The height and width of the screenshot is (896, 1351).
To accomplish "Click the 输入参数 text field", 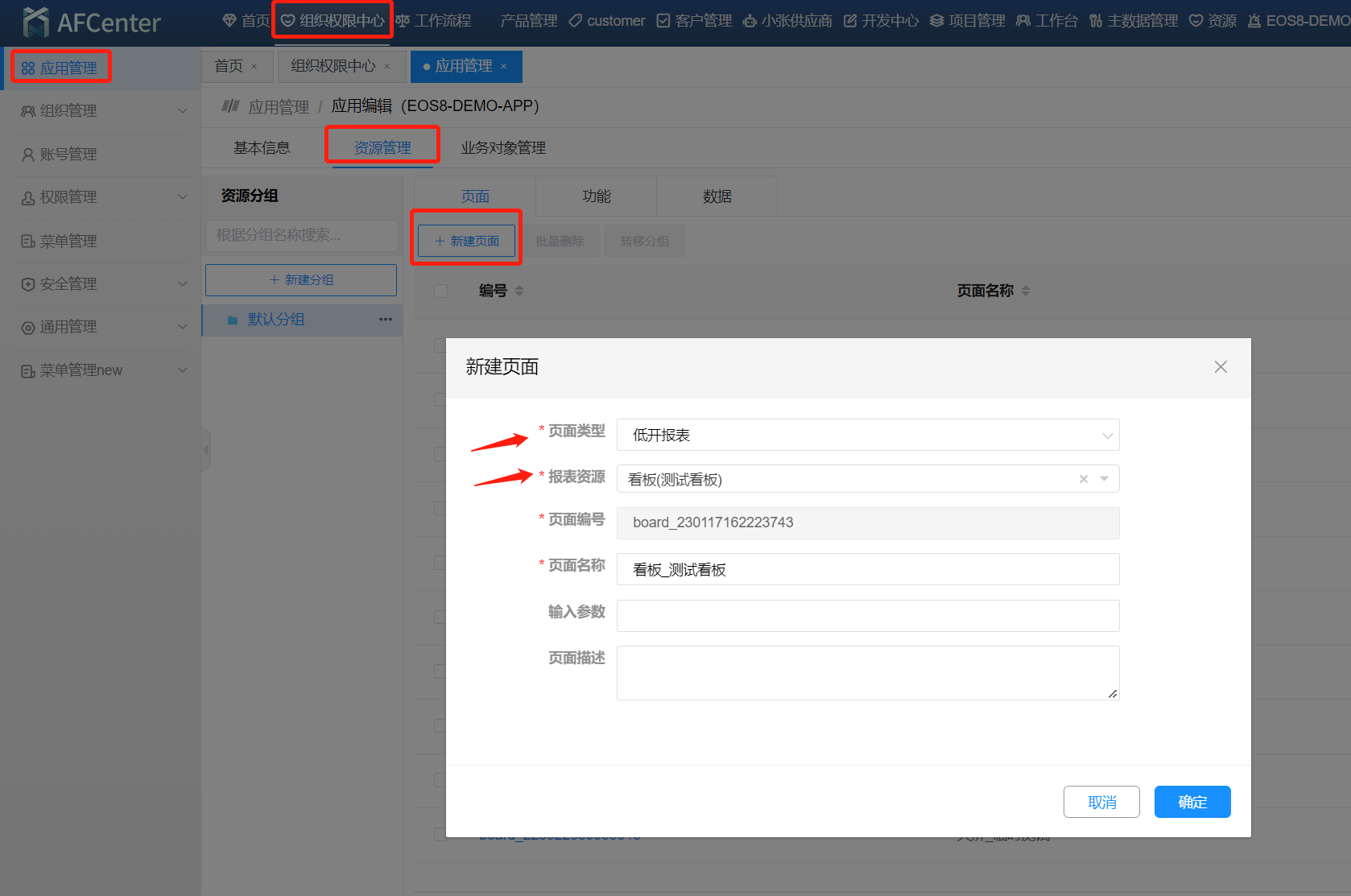I will coord(867,616).
